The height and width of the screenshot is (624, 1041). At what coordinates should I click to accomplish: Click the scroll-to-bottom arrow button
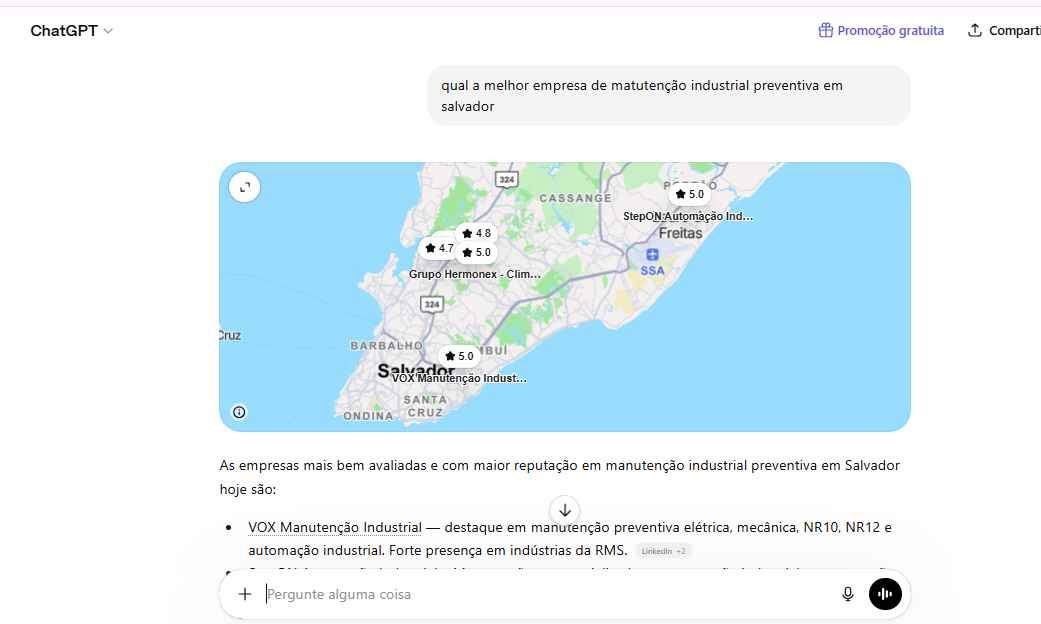[x=565, y=510]
